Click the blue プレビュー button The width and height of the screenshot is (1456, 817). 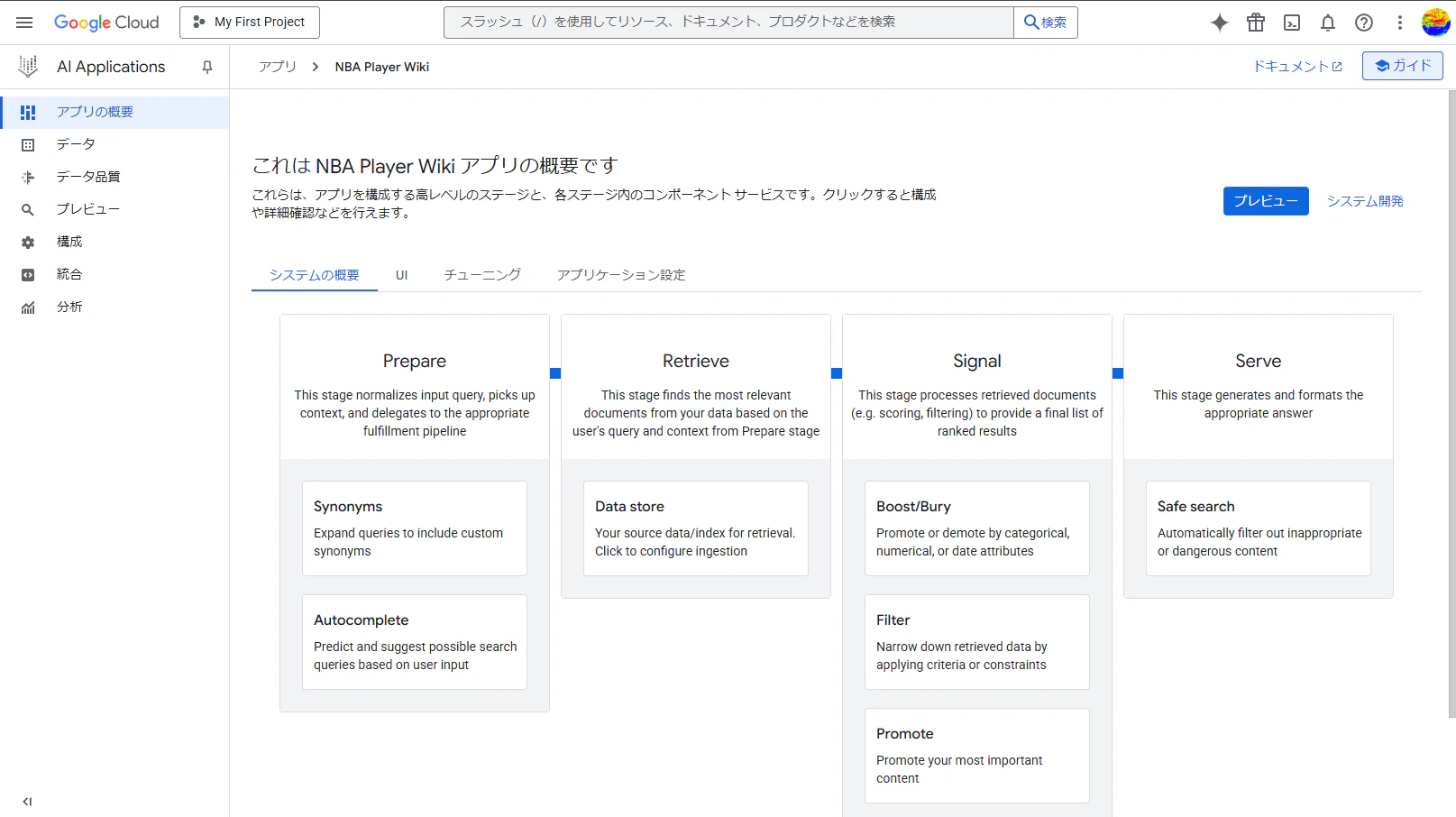[x=1266, y=201]
